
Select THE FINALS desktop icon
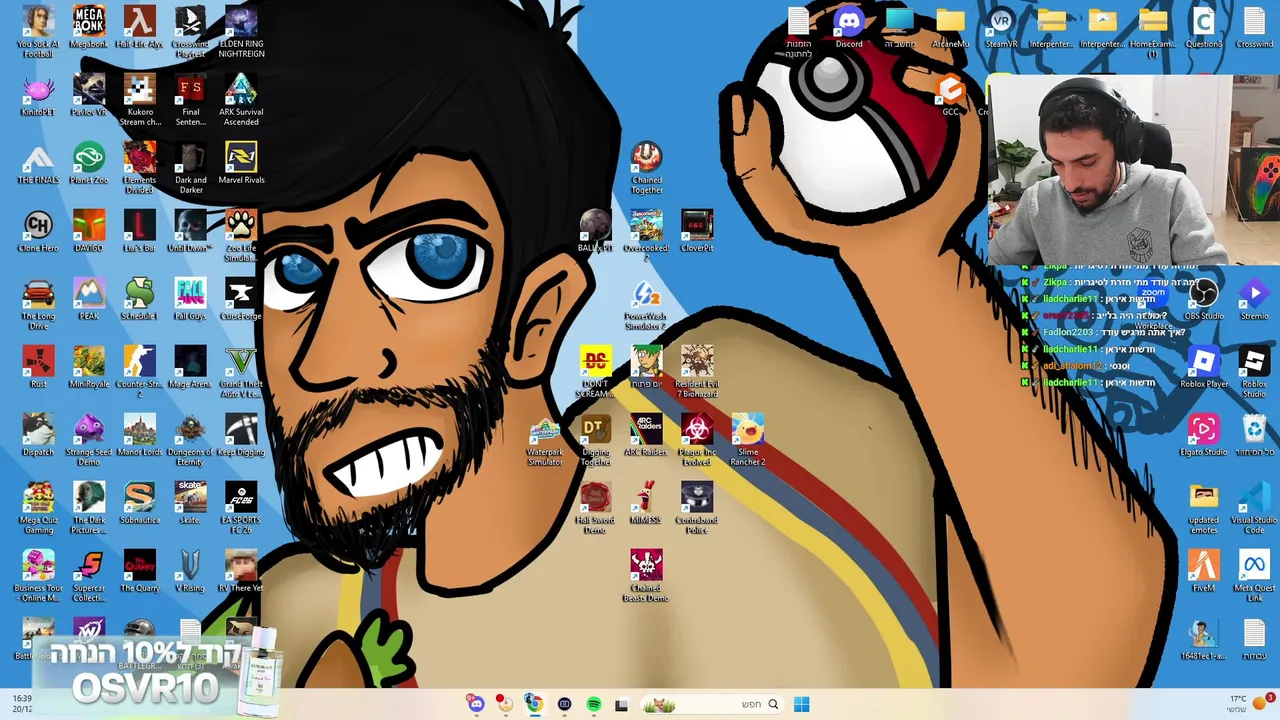coord(38,163)
